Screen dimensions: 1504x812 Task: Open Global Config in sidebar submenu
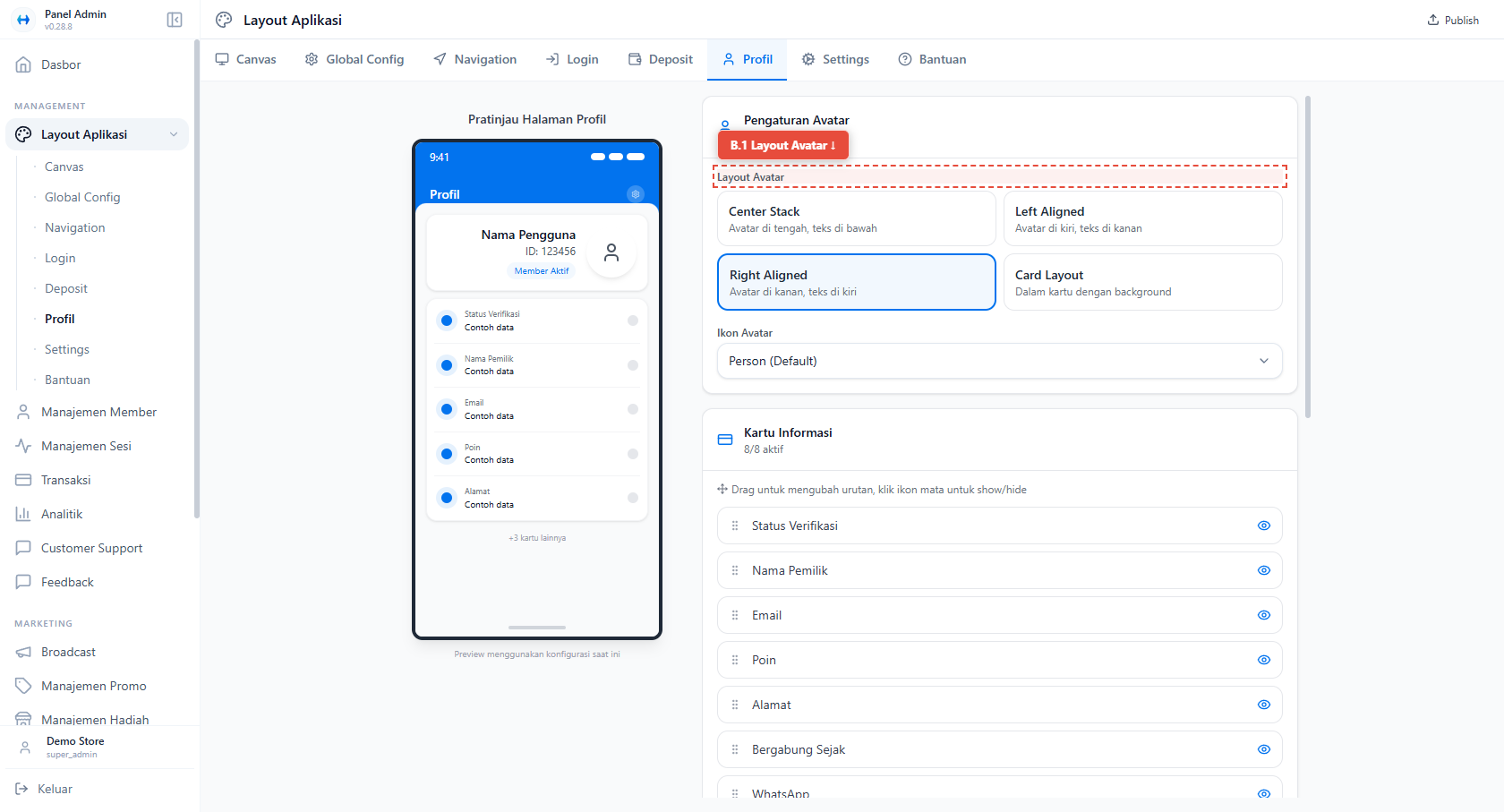coord(82,197)
